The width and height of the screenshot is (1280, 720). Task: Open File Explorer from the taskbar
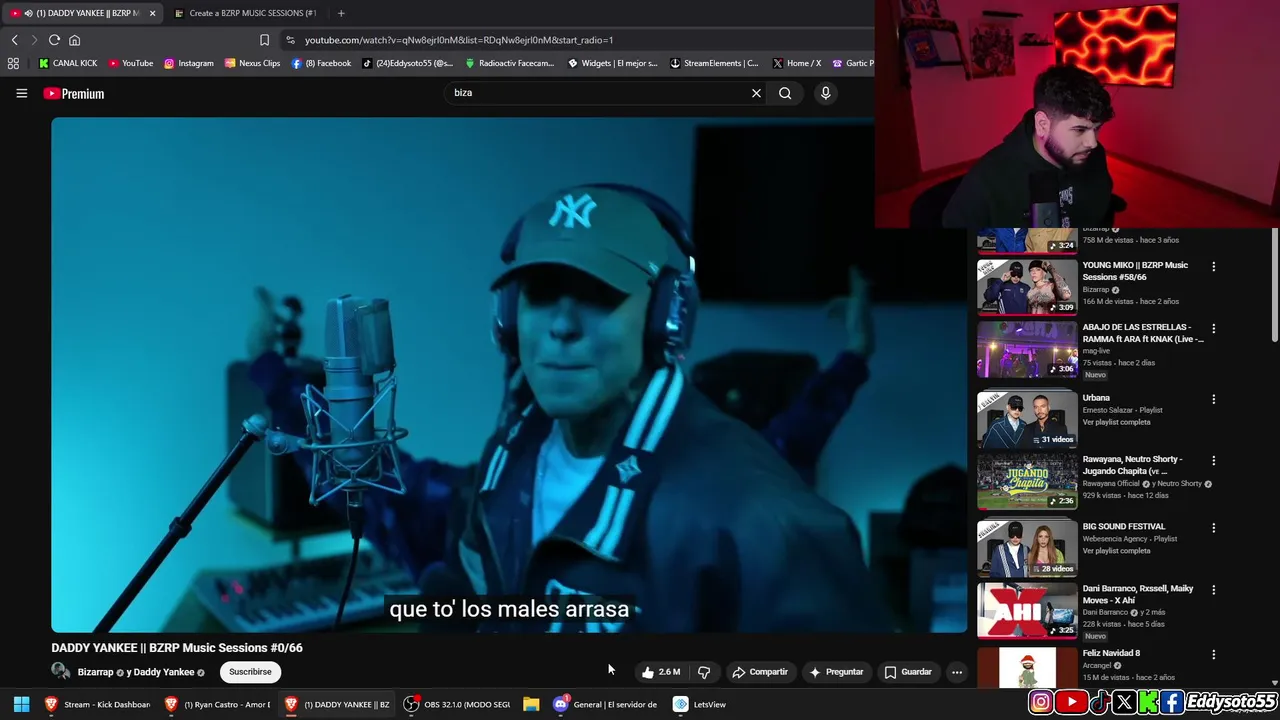[x=531, y=704]
